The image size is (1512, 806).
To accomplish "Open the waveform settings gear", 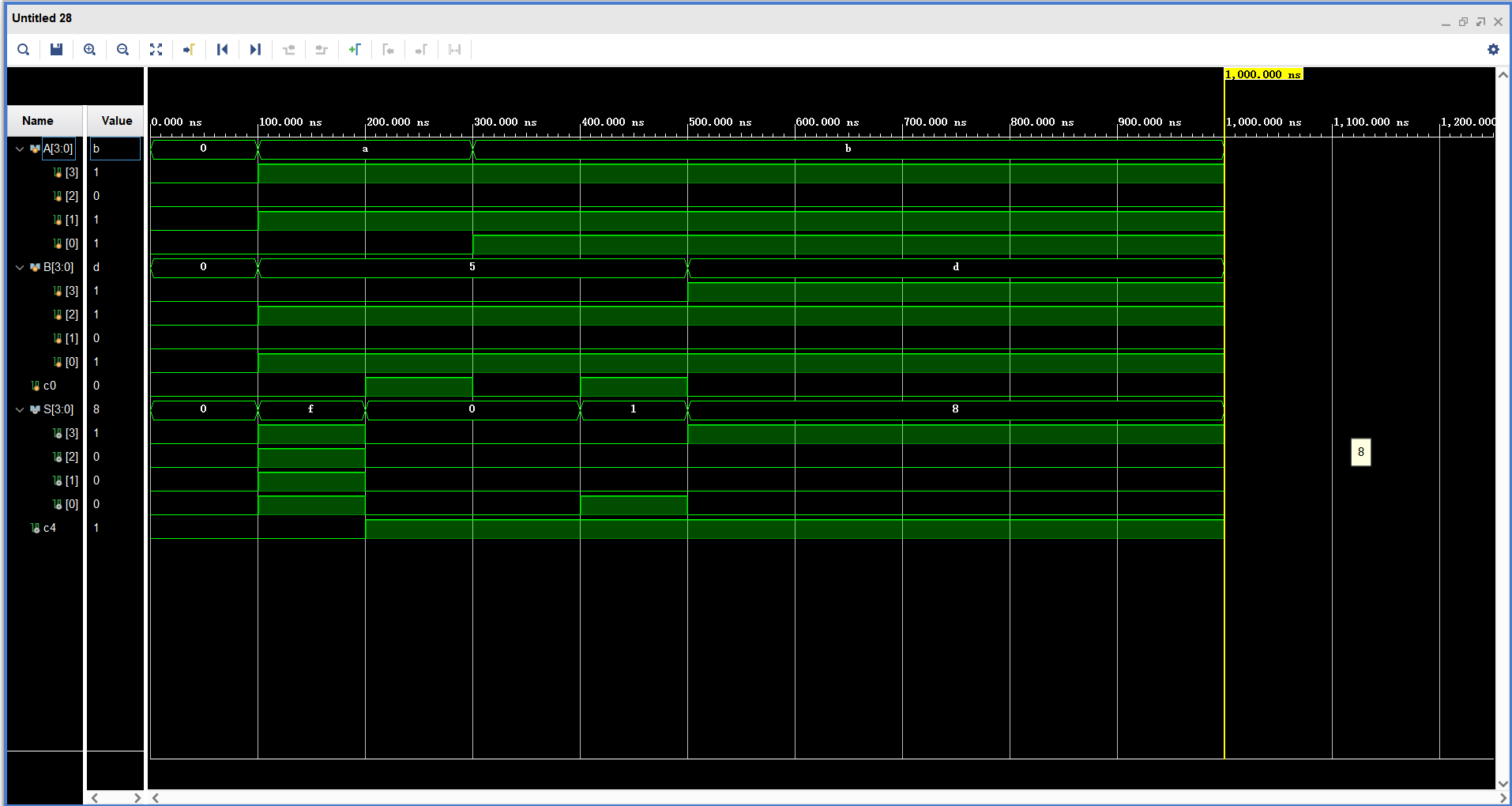I will pos(1492,49).
